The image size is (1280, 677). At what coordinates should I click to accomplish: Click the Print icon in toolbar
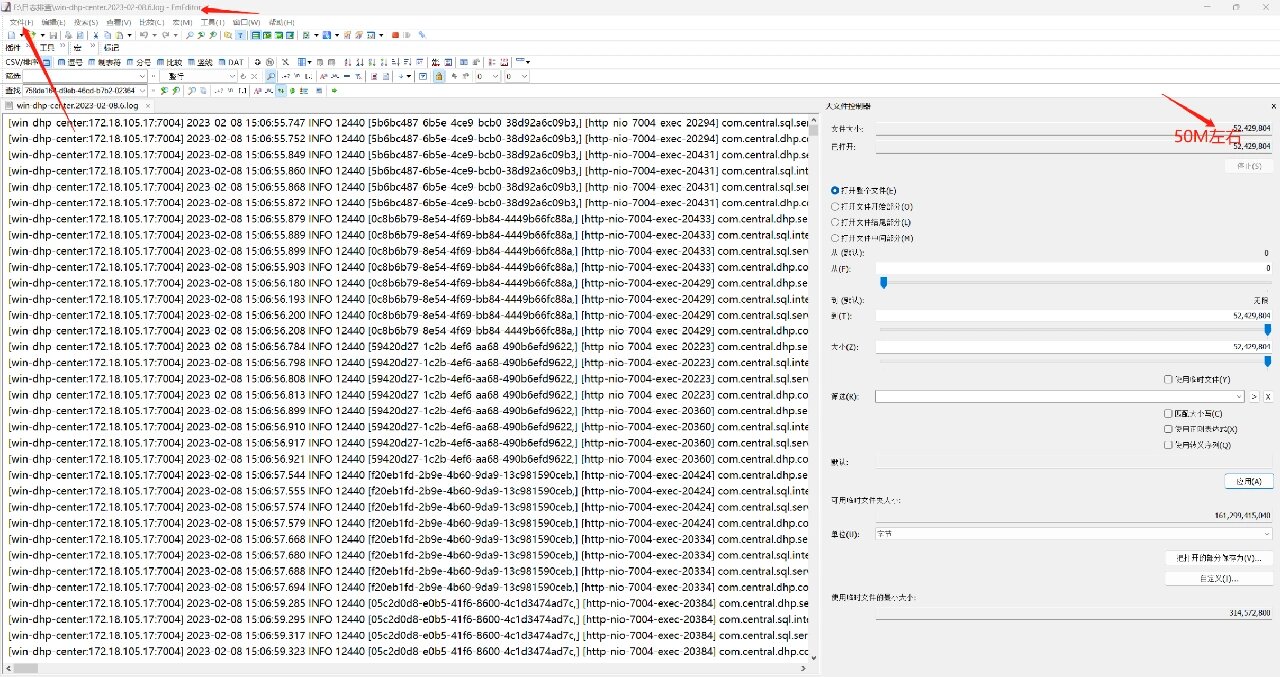click(x=69, y=35)
